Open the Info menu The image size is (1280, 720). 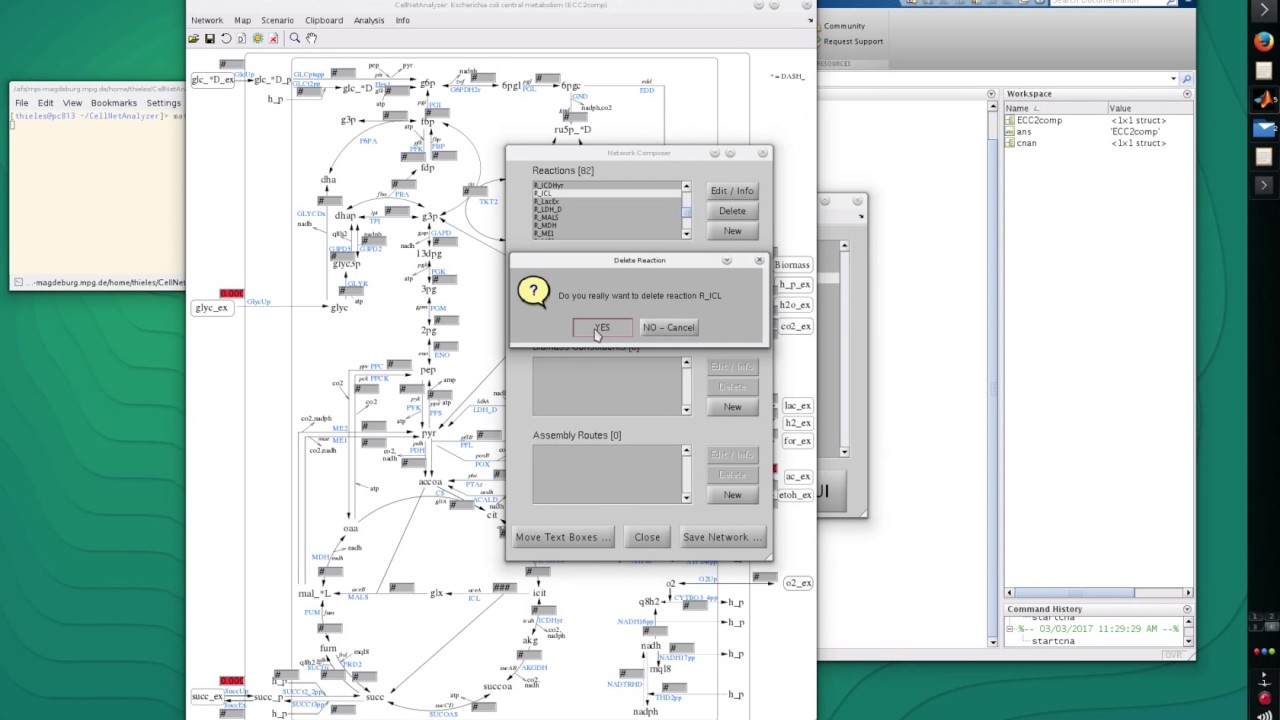[x=402, y=20]
